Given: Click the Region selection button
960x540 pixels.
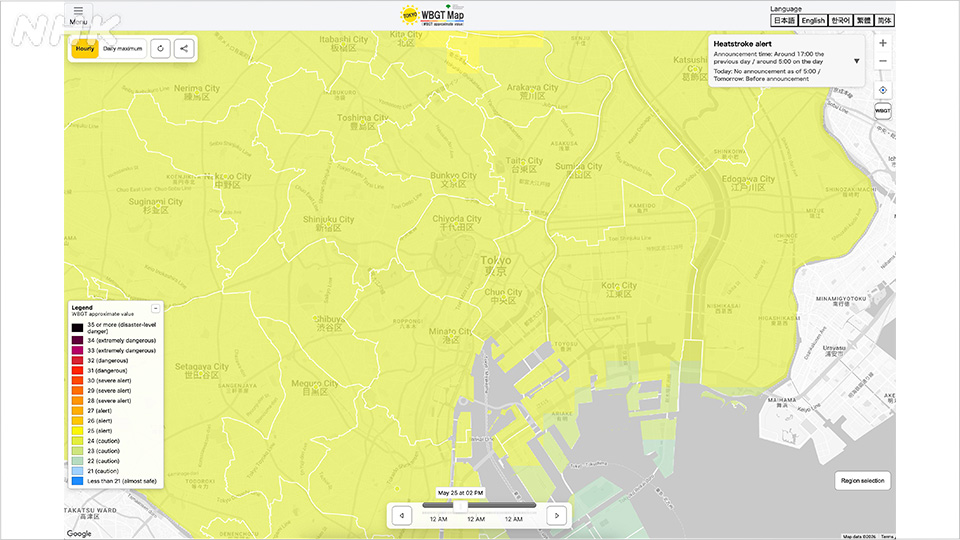Looking at the screenshot, I should click(862, 481).
